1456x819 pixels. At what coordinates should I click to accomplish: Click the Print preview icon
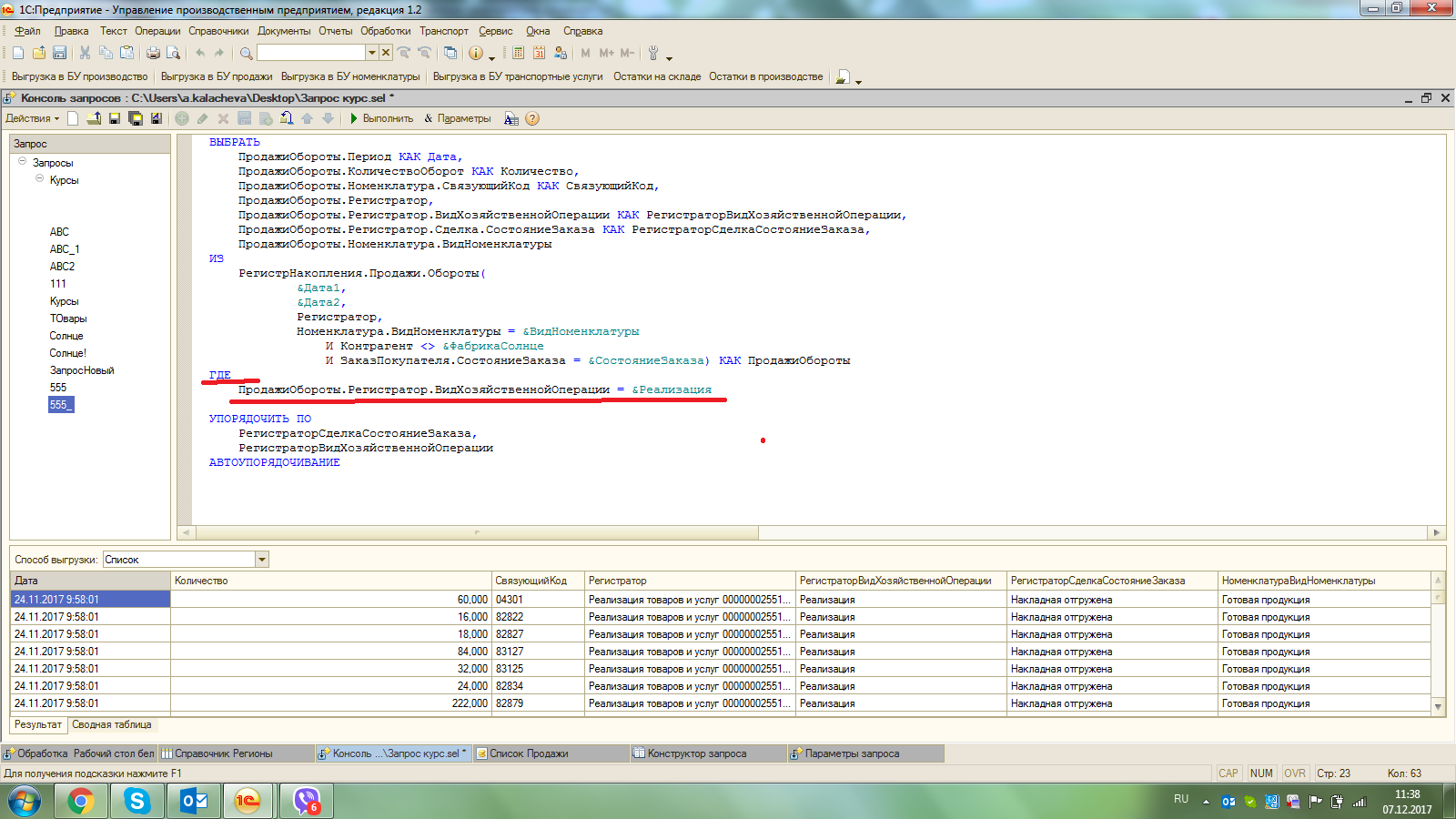(x=173, y=53)
